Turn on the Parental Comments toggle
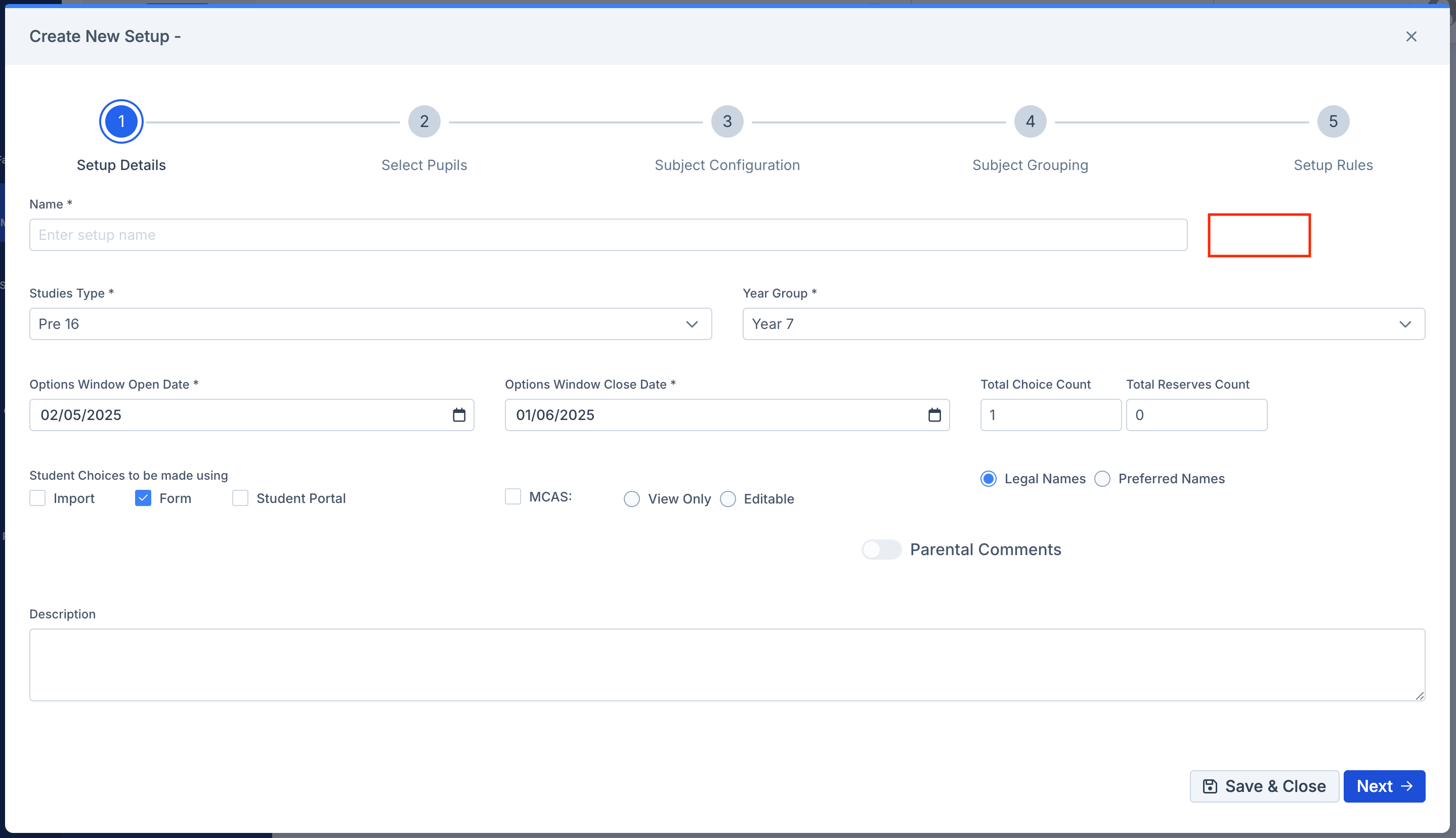The image size is (1456, 838). [x=881, y=549]
